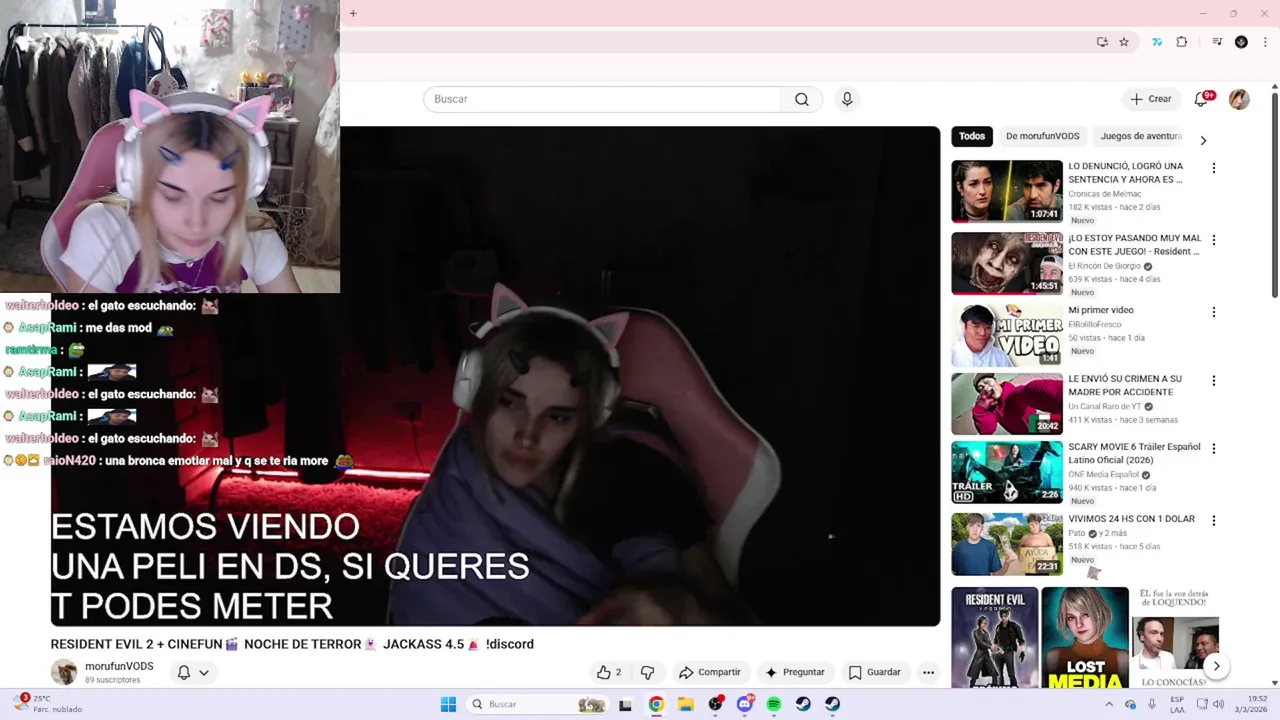Open more actions ellipsis below the video

point(928,672)
